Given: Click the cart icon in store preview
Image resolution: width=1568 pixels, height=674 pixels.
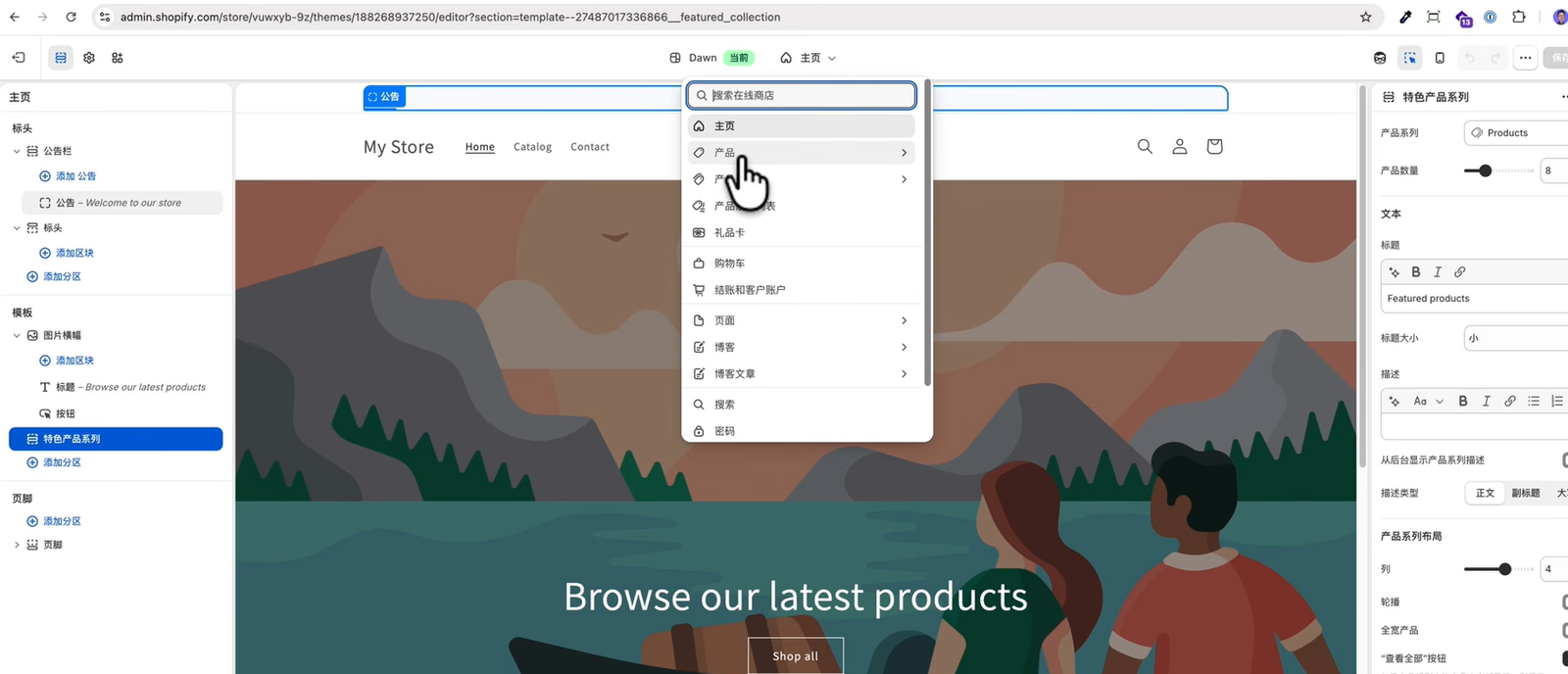Looking at the screenshot, I should (x=1214, y=147).
